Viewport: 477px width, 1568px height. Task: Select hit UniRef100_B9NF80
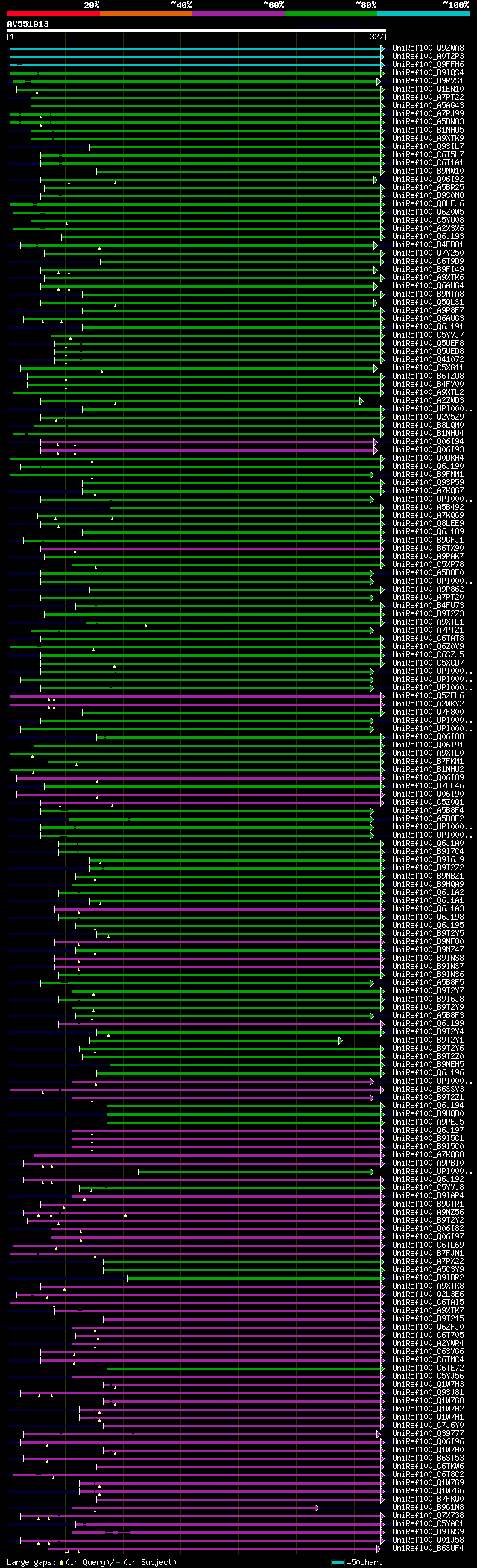[428, 942]
